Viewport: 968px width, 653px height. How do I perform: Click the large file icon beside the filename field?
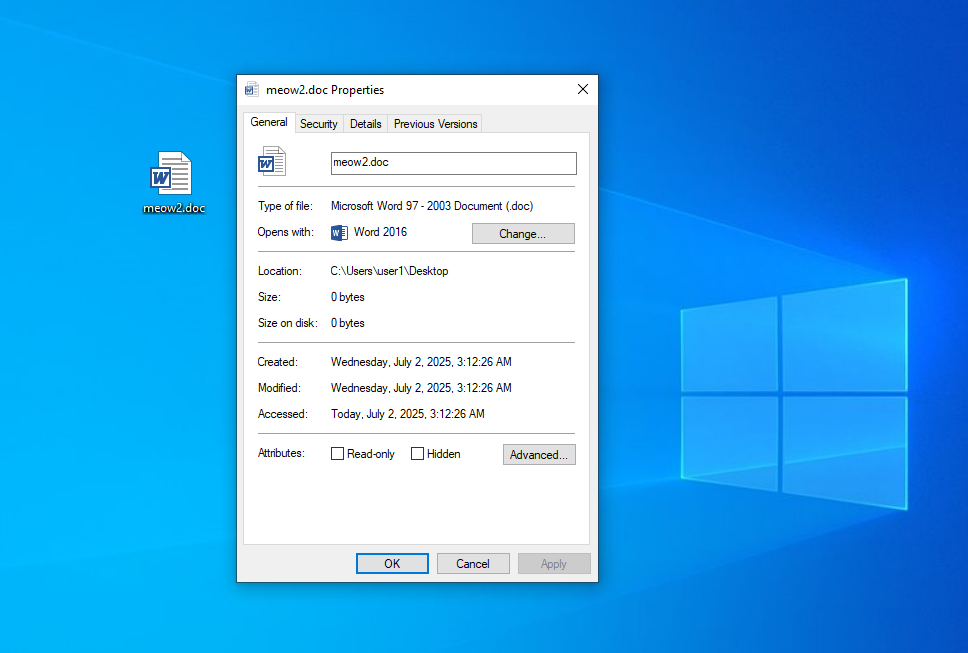pyautogui.click(x=272, y=162)
